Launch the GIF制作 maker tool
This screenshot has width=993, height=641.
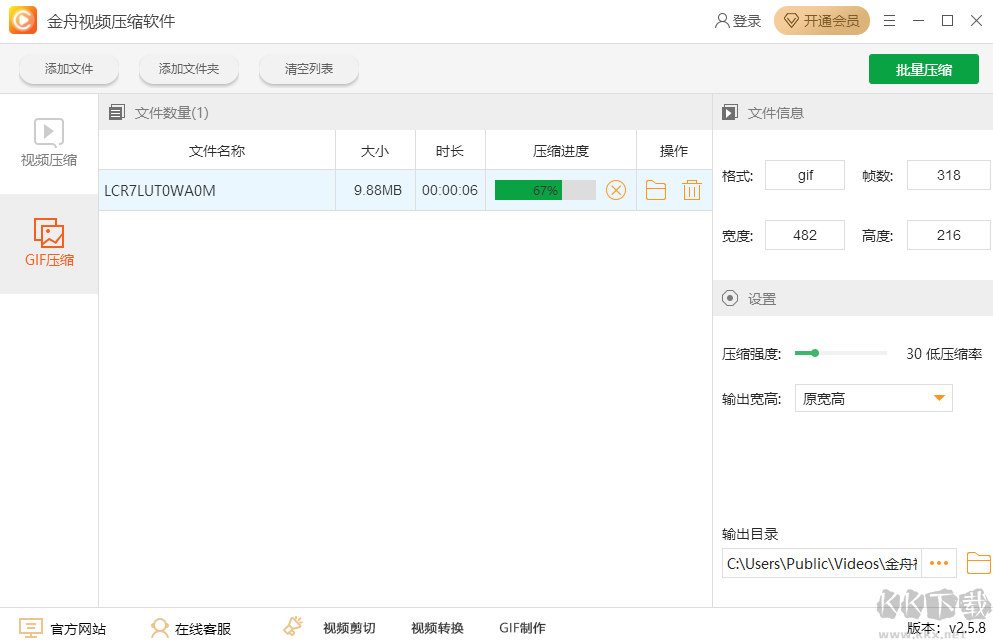point(521,627)
